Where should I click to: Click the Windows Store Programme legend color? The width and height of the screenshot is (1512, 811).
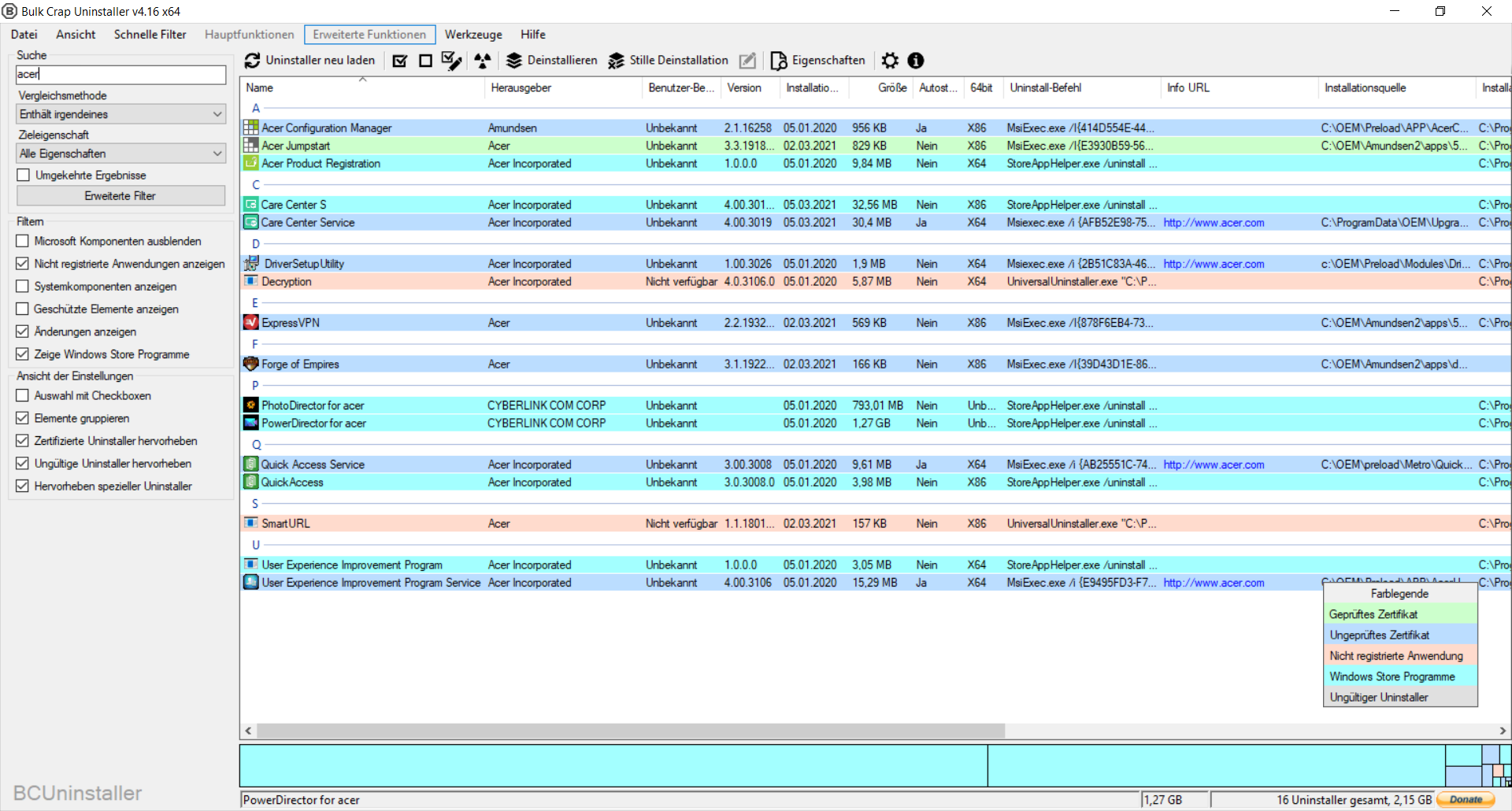click(1400, 676)
